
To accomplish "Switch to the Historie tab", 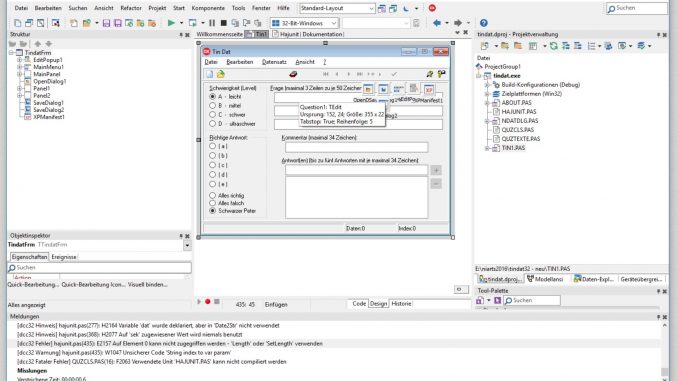I will (x=401, y=304).
